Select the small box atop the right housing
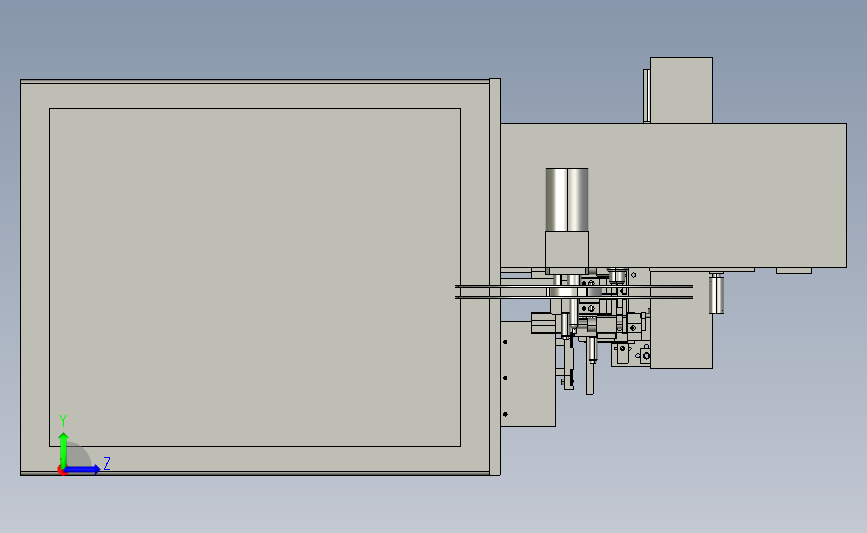The image size is (867, 533). (x=681, y=90)
